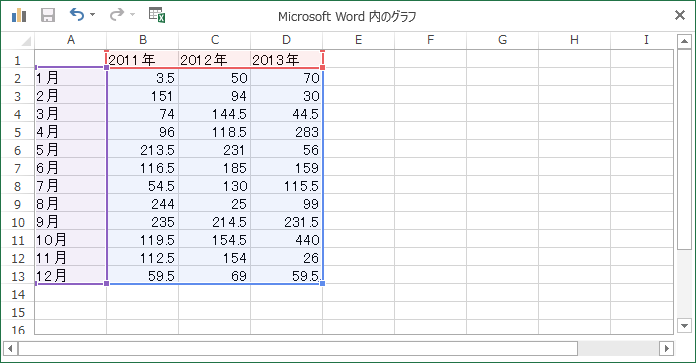Click the blue range handle below 59.5
Screen dimensions: 696x363
point(322,283)
